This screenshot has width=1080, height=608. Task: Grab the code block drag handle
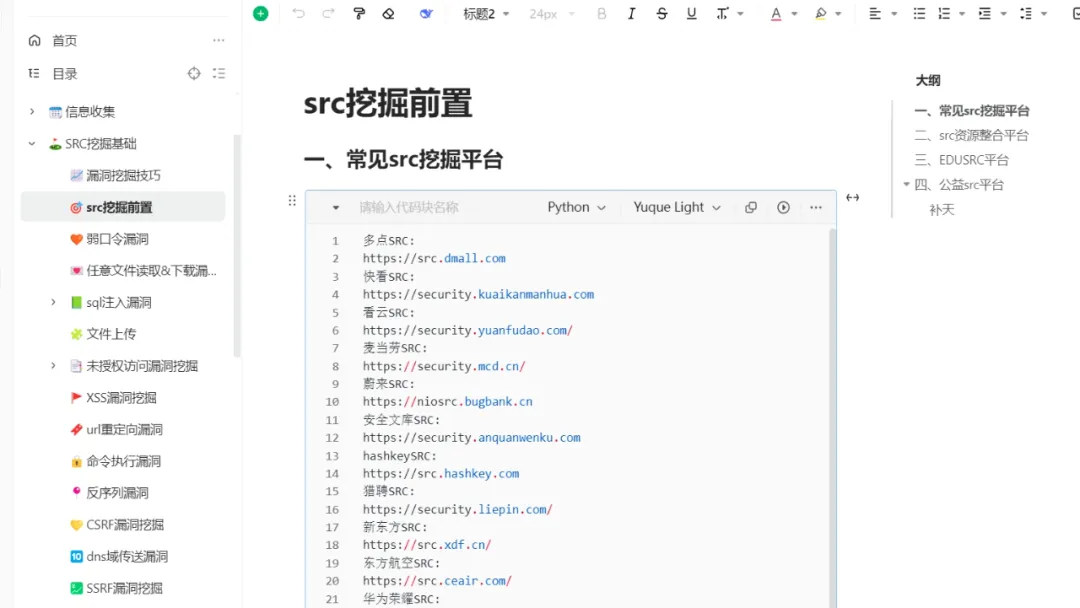point(292,200)
